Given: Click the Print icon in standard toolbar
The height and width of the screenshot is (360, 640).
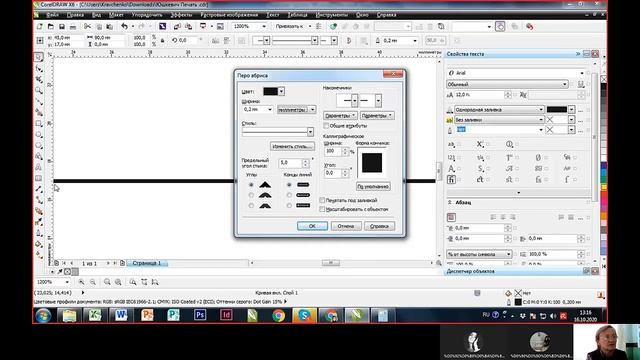Looking at the screenshot, I should tap(73, 27).
